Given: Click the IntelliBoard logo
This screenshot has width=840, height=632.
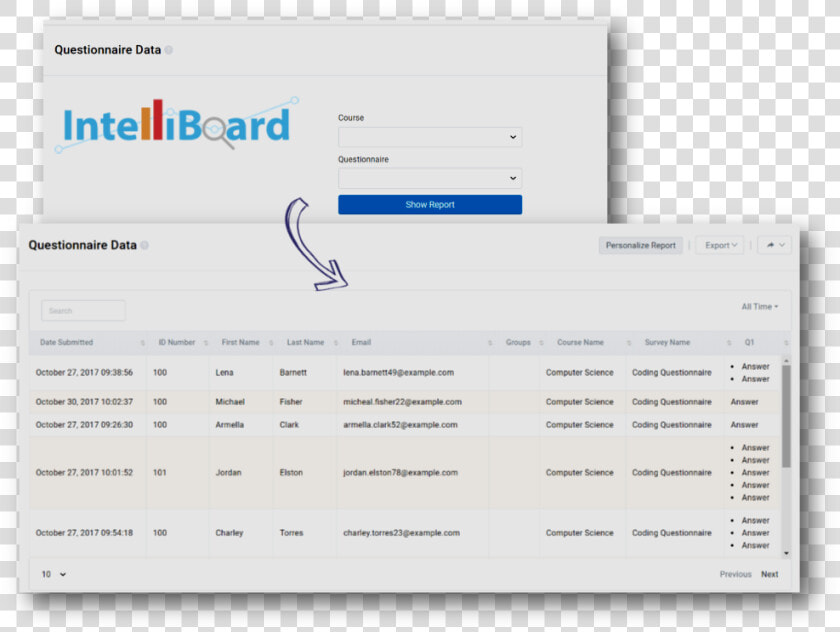Looking at the screenshot, I should (x=177, y=124).
